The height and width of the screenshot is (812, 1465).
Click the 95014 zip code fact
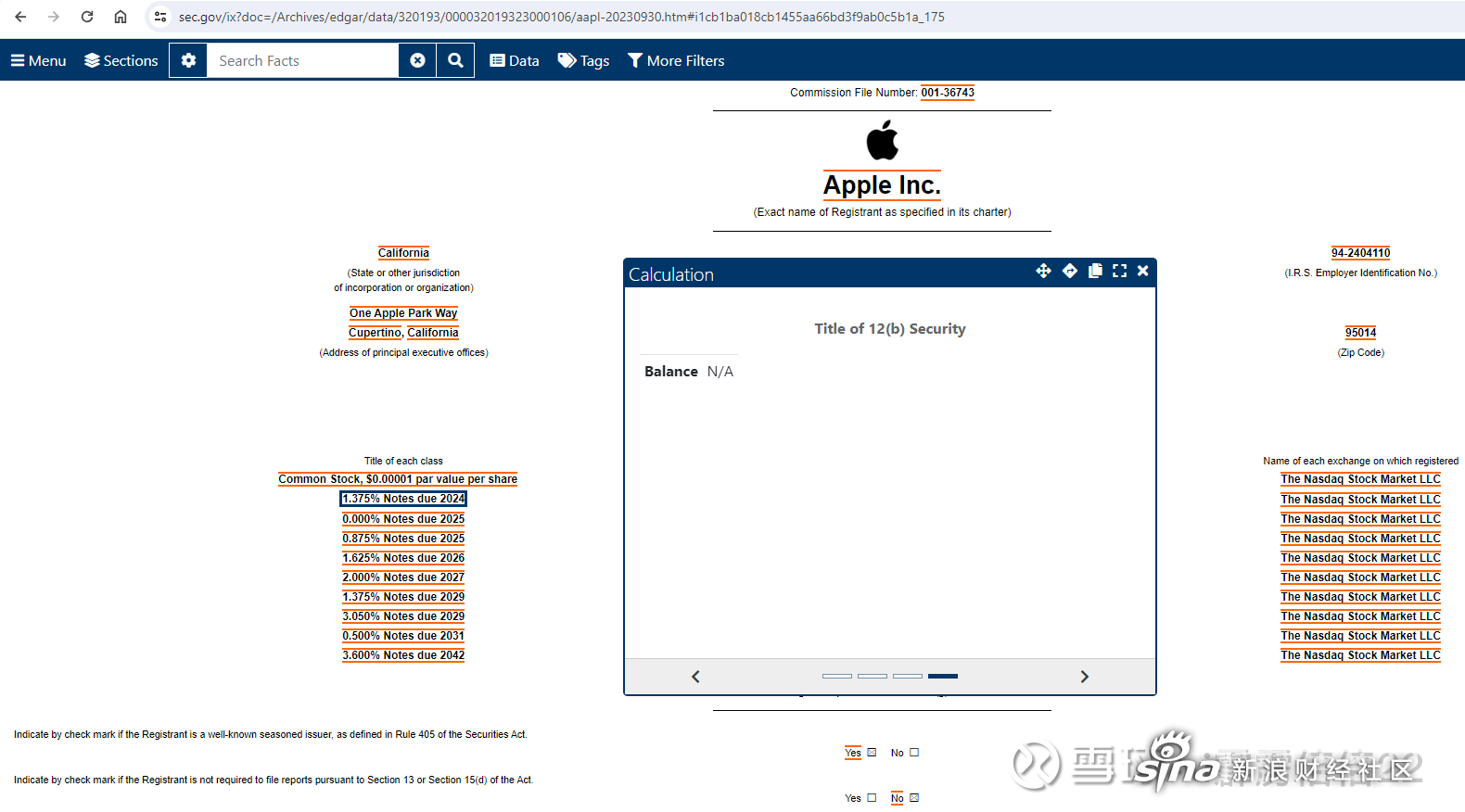click(x=1361, y=333)
